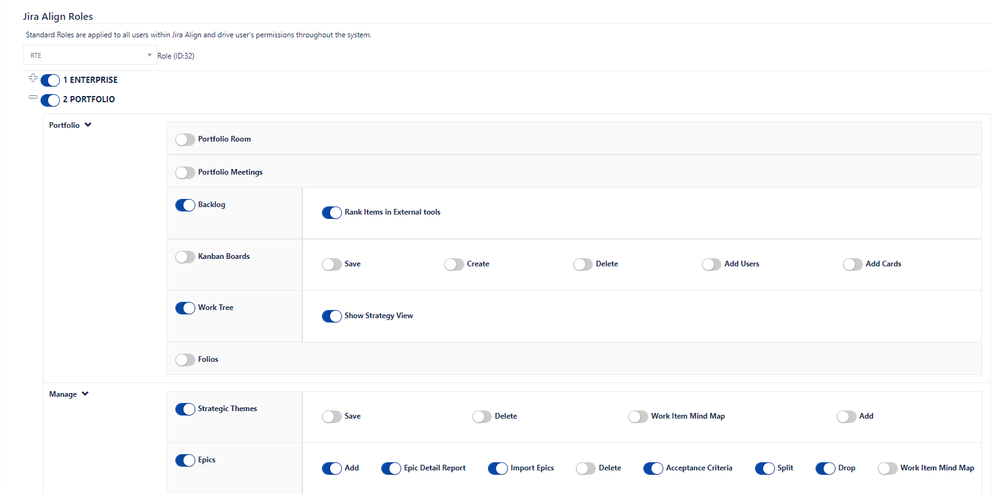Screen dimensions: 999x494
Task: Enable Strategic Themes Save permission
Action: [x=332, y=417]
